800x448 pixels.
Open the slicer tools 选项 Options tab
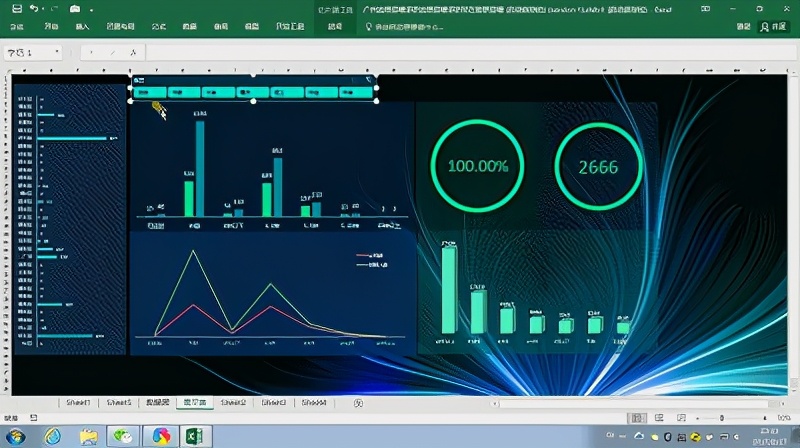[x=335, y=27]
